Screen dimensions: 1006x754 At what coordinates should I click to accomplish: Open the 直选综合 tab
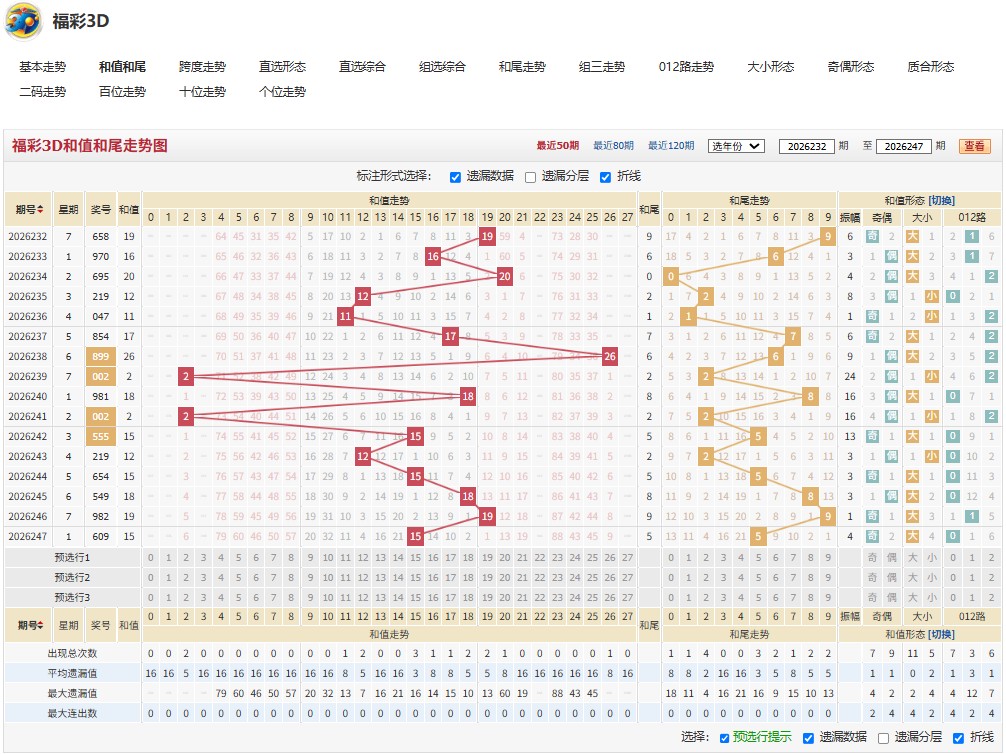point(362,67)
